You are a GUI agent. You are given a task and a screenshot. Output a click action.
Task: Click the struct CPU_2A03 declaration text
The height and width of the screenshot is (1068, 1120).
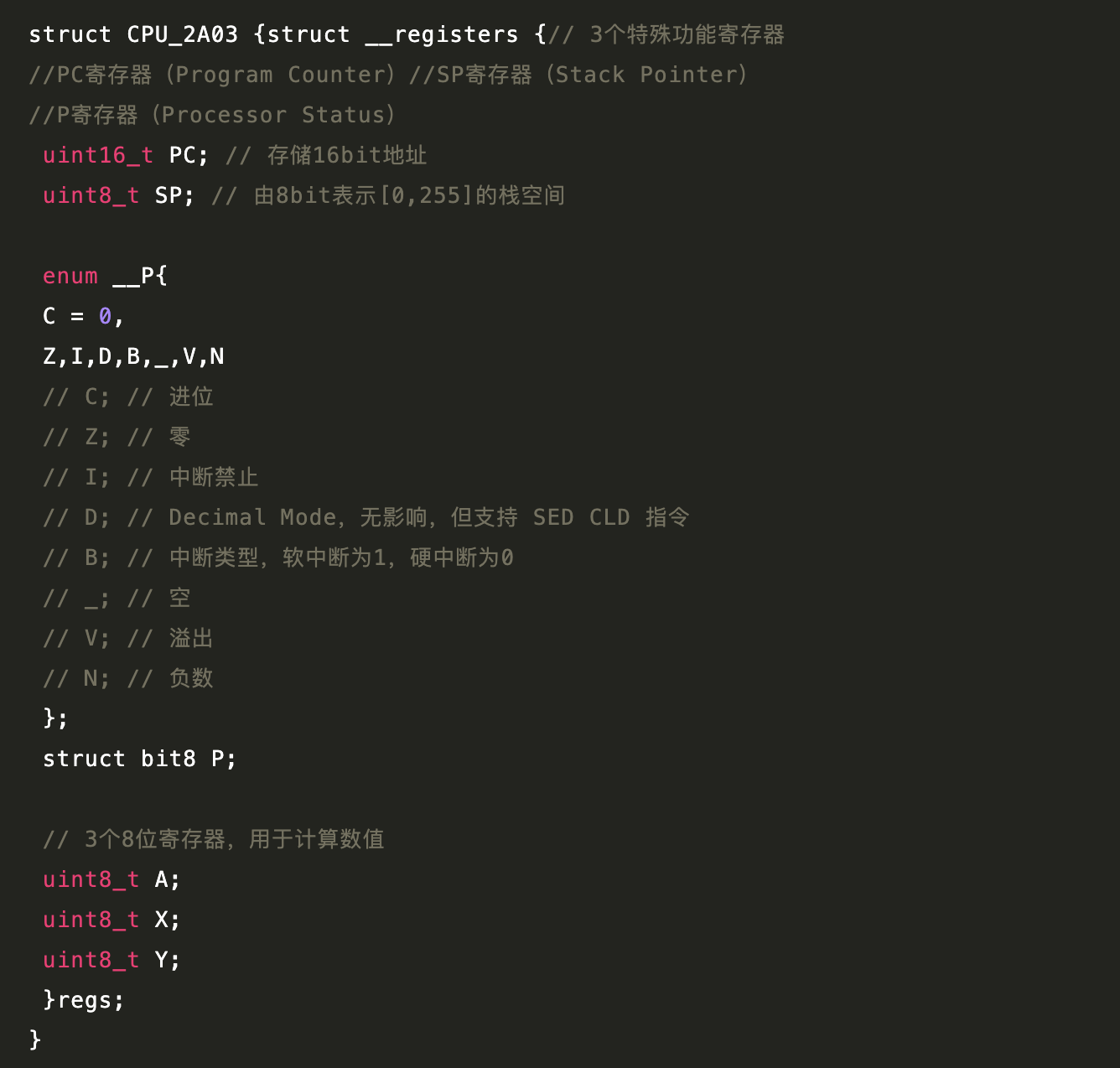click(x=133, y=34)
